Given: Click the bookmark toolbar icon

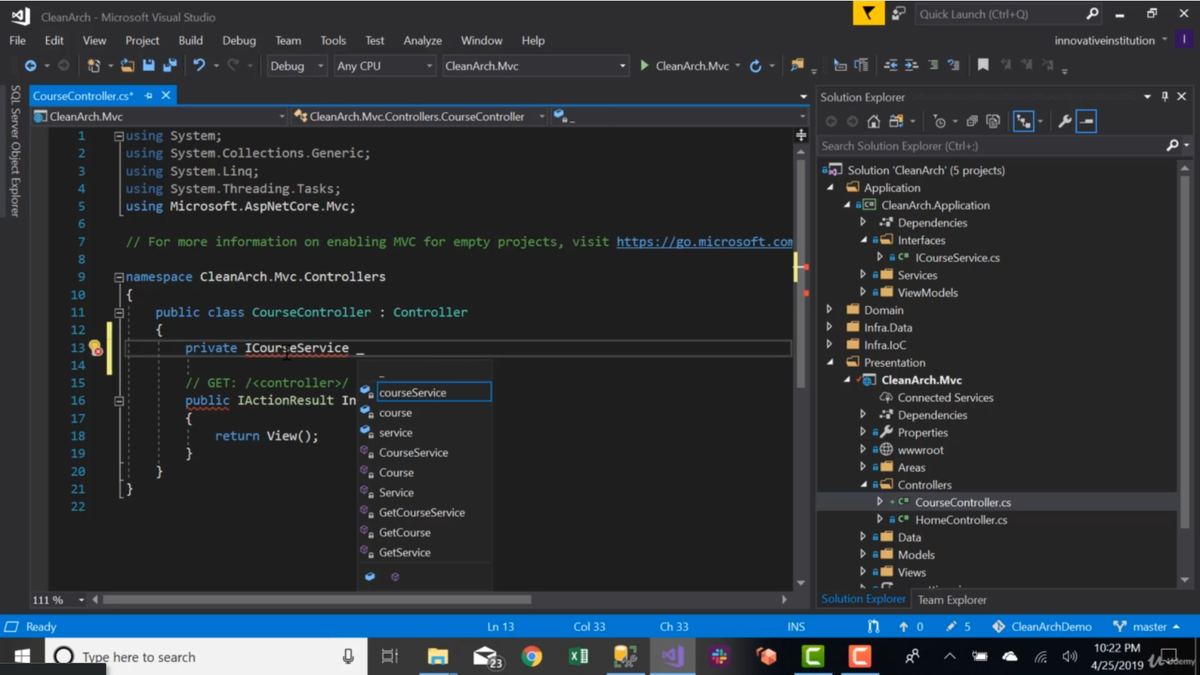Looking at the screenshot, I should coord(983,66).
